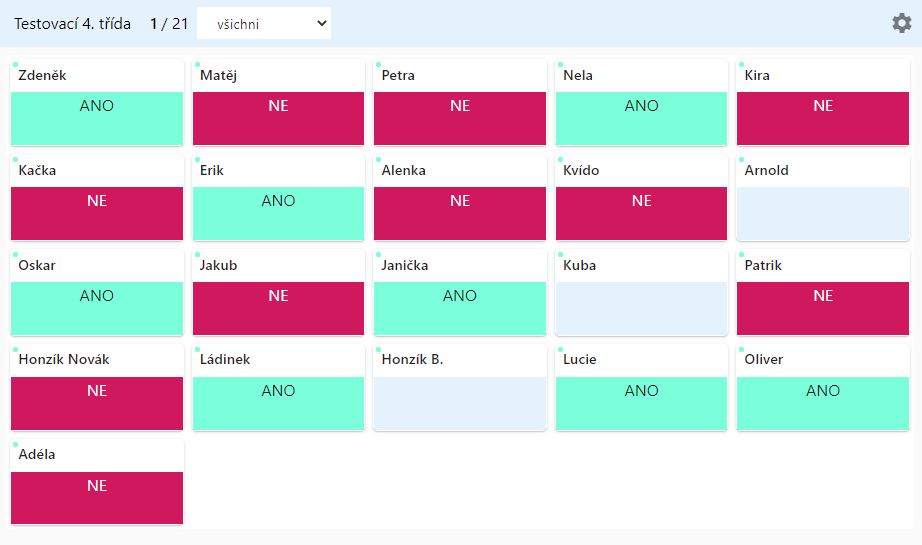The image size is (922, 545).
Task: Click the Honzík Novák name label
Action: point(64,359)
